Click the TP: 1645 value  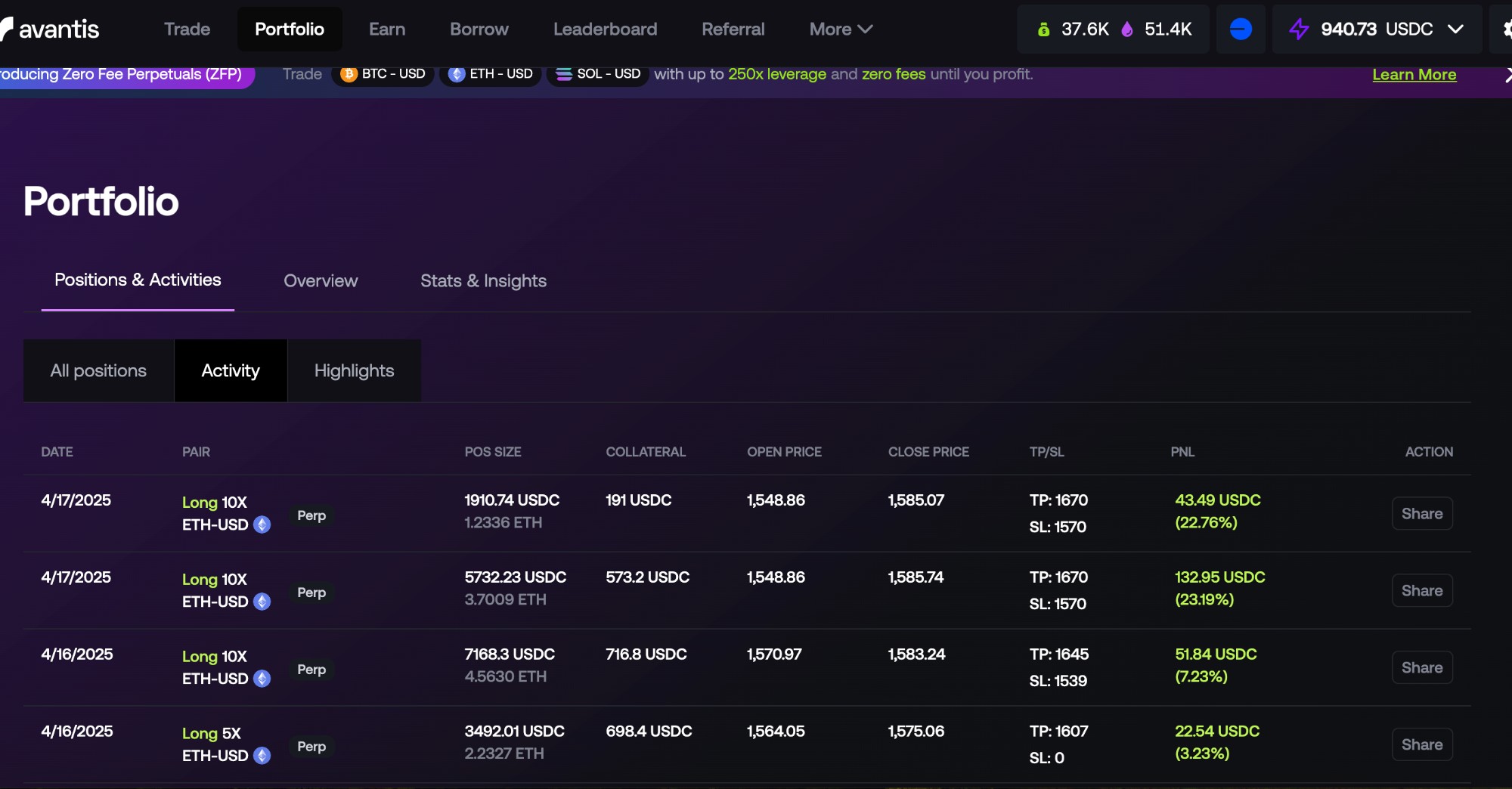coord(1059,654)
